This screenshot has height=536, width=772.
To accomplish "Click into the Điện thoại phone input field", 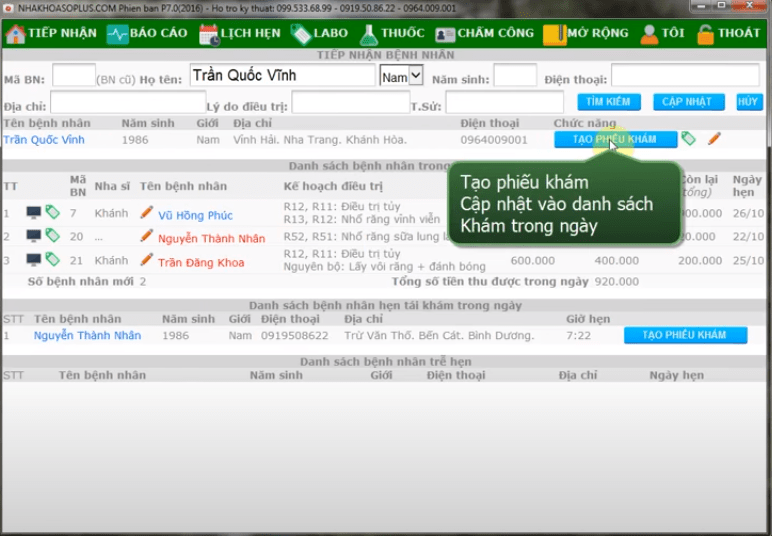I will tap(686, 76).
